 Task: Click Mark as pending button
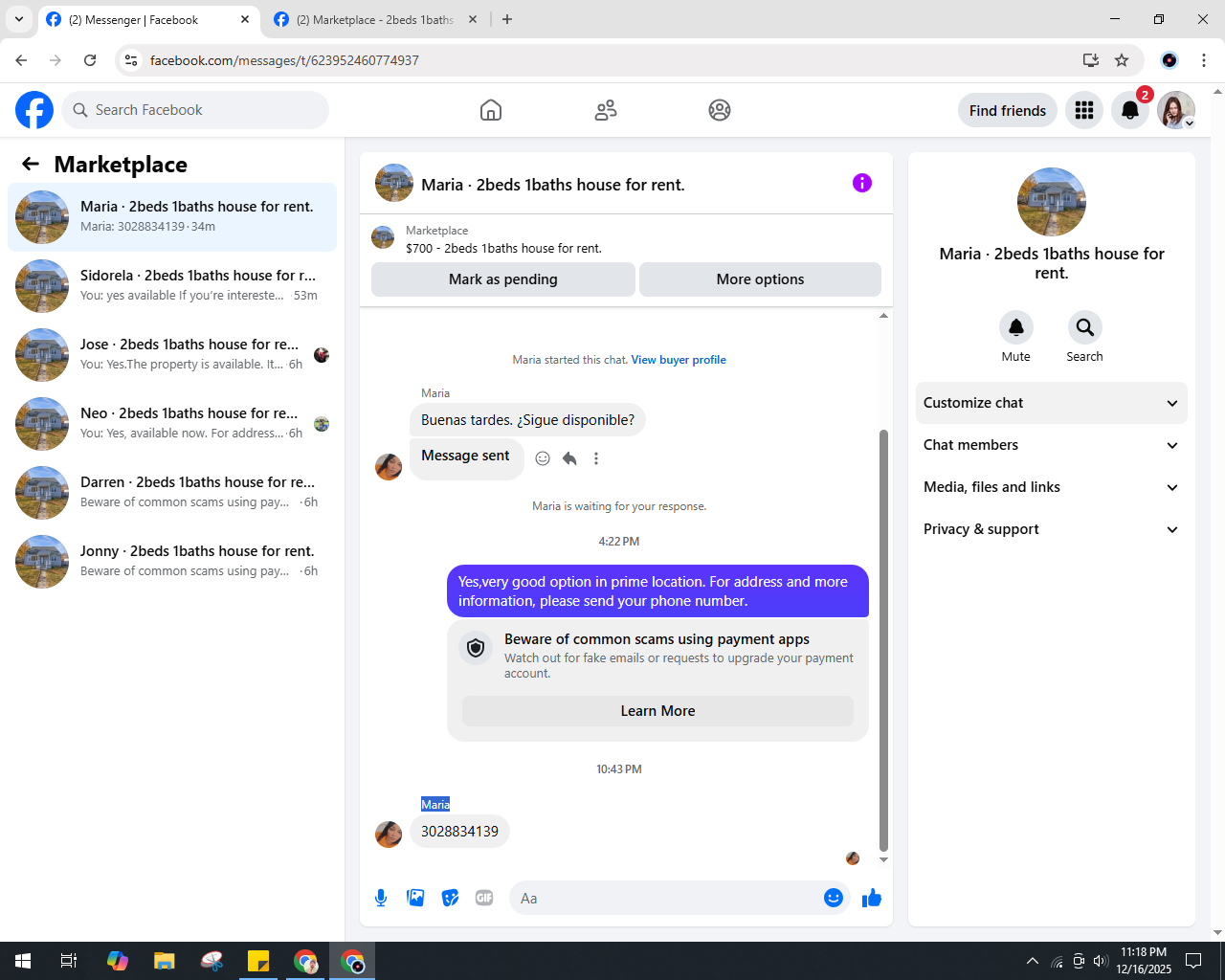click(503, 279)
